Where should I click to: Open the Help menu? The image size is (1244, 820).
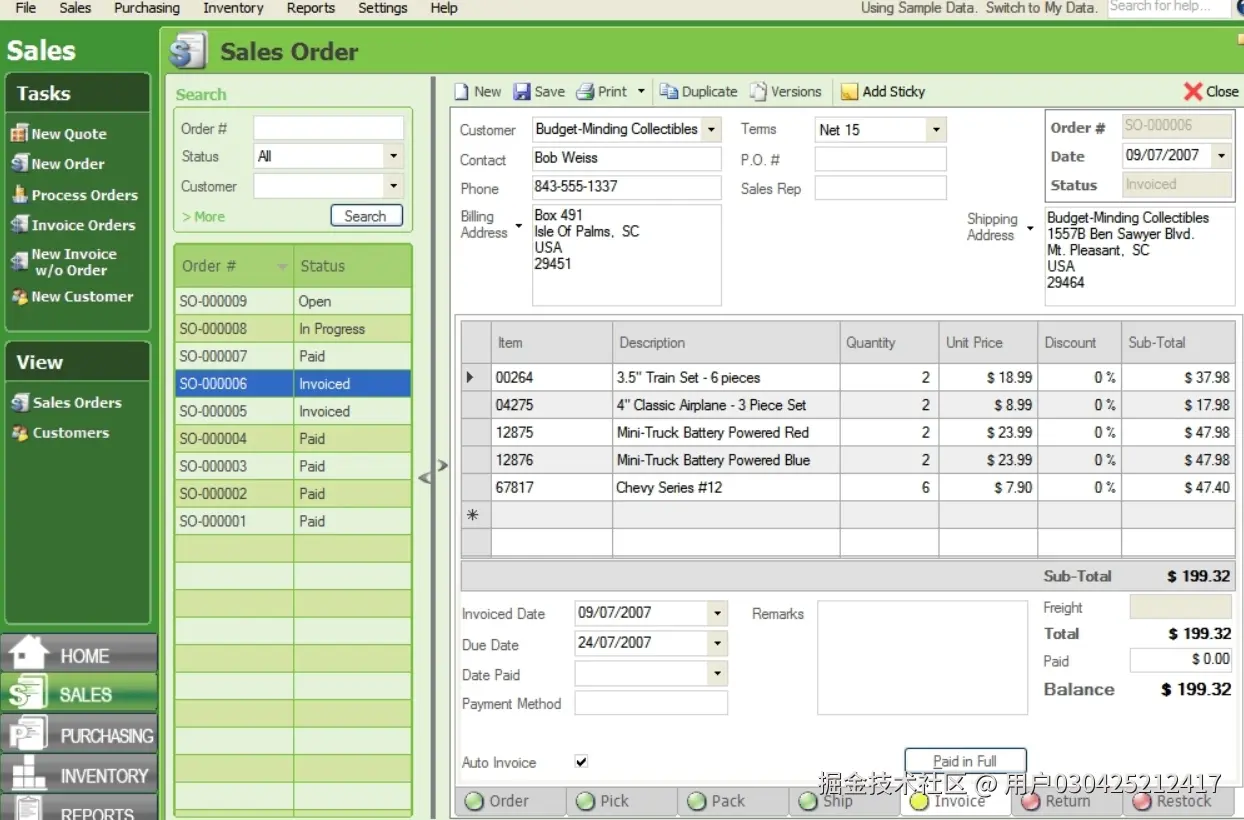tap(444, 8)
